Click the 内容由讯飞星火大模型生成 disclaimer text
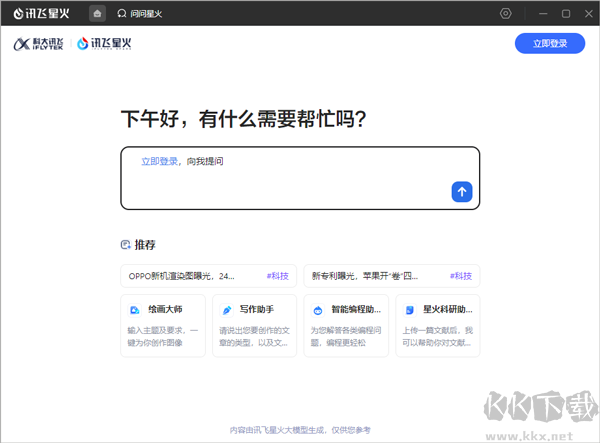 (x=300, y=430)
